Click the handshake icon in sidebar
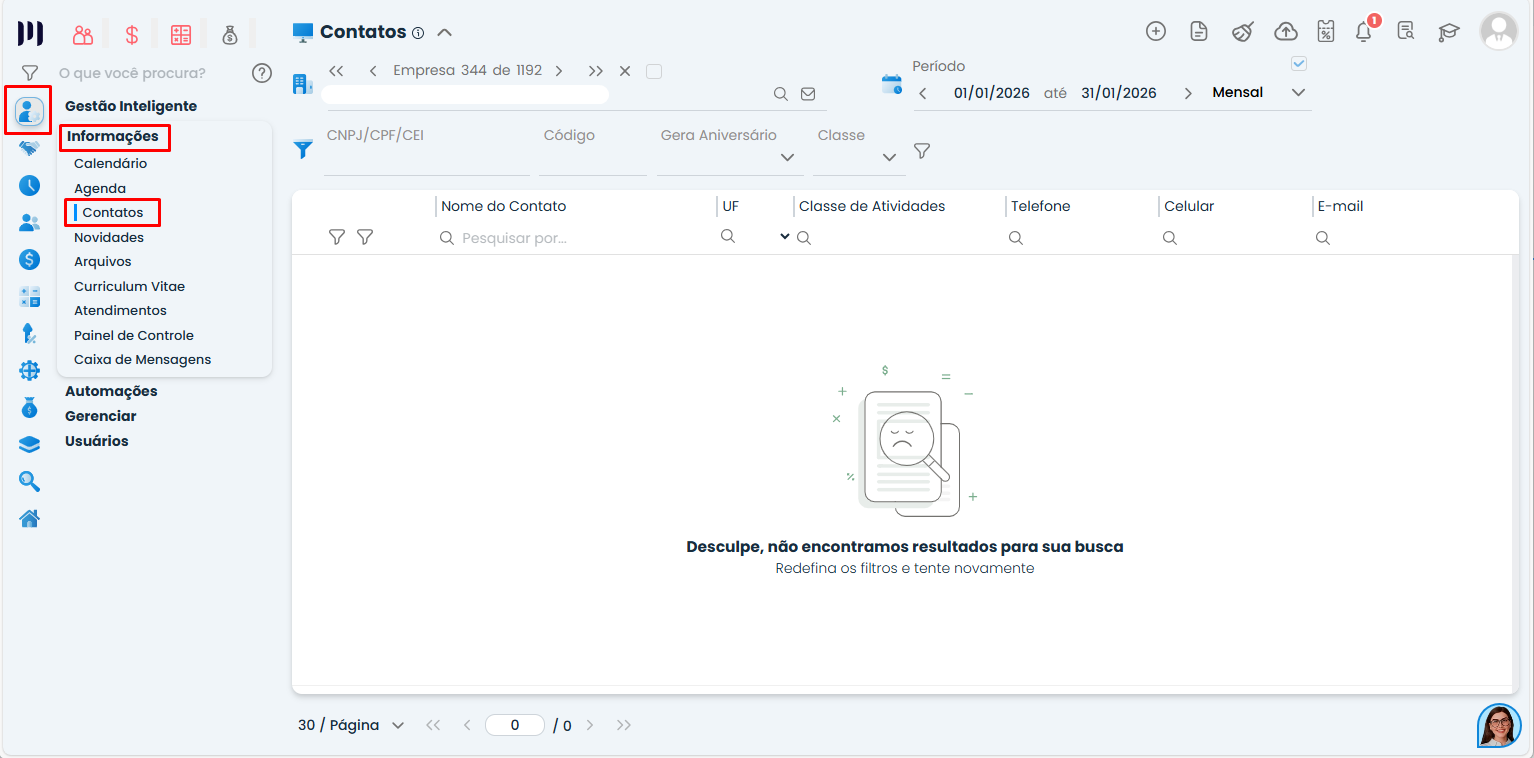This screenshot has width=1534, height=758. (x=30, y=148)
